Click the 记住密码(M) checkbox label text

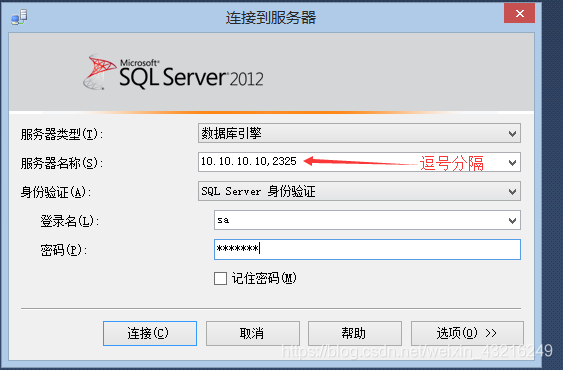[264, 278]
